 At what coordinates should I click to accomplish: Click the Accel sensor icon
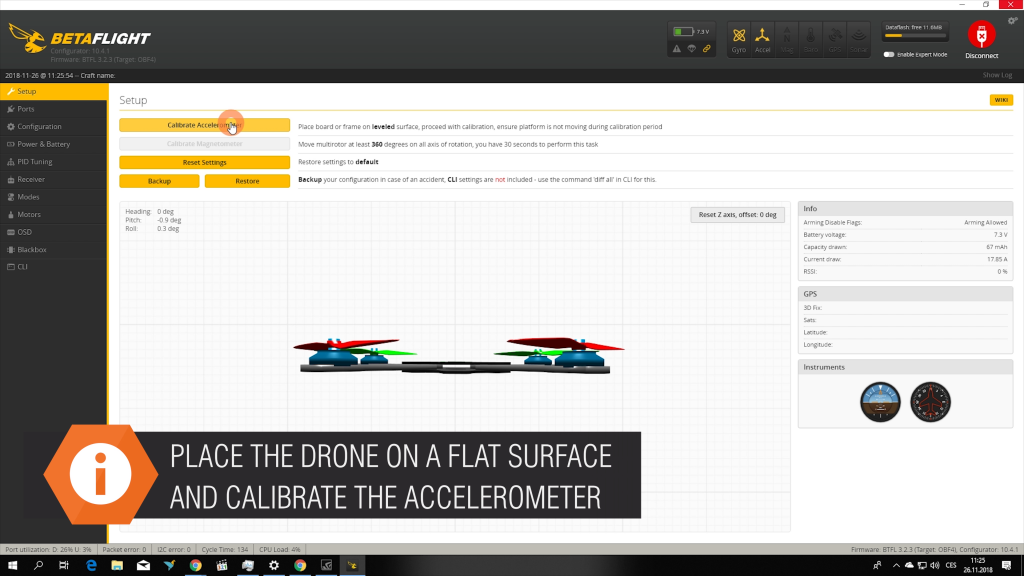point(762,40)
